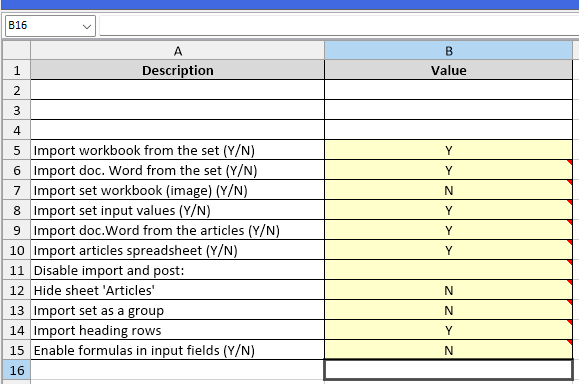Screen dimensions: 579x384
Task: Select 'Enable formulas in input fields (Y/N)' cell
Action: tap(178, 350)
